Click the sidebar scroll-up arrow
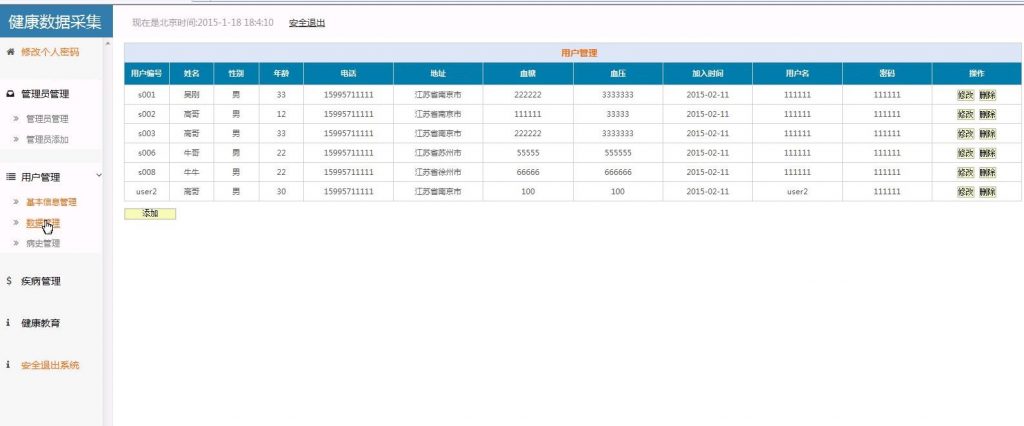Screen dimensions: 1024x426 pyautogui.click(x=108, y=44)
